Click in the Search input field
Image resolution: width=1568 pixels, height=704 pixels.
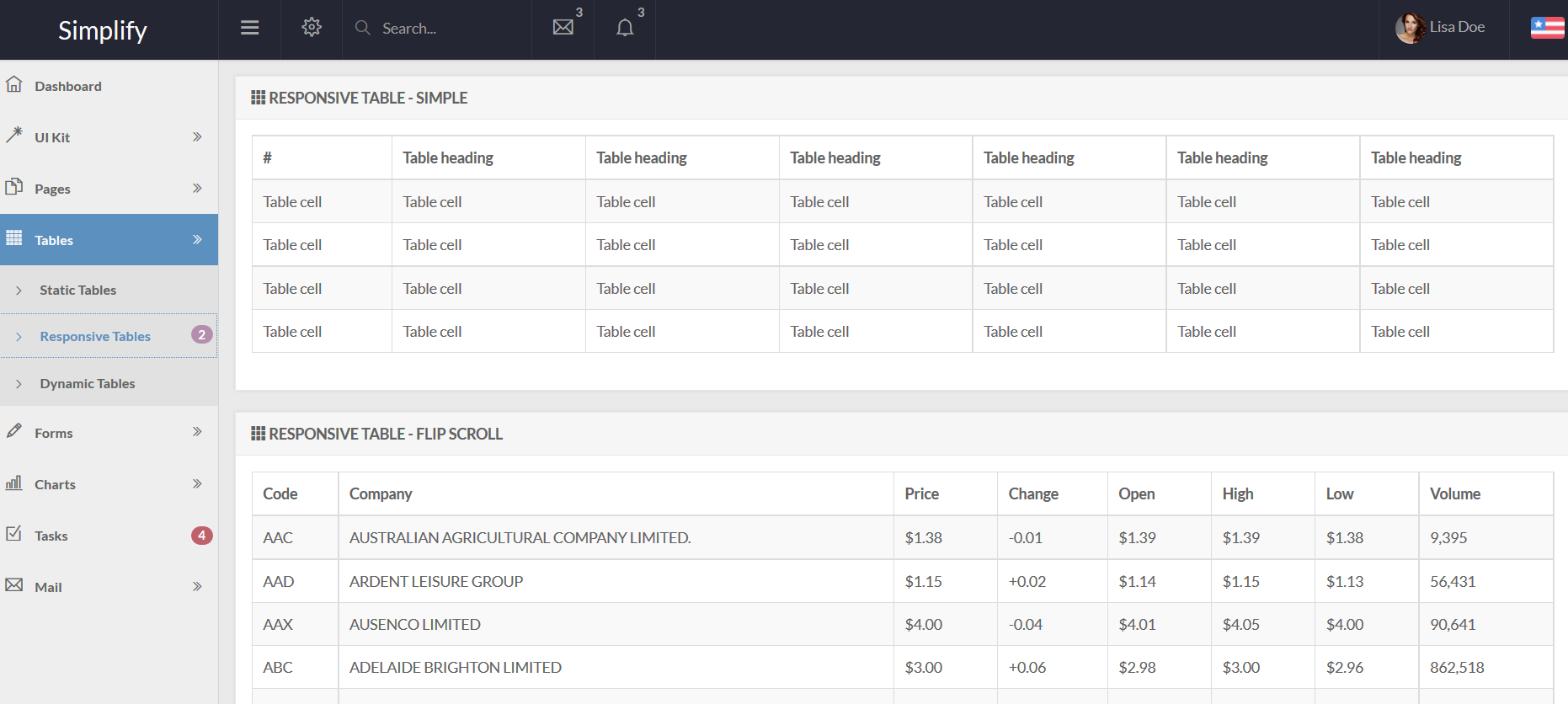446,29
